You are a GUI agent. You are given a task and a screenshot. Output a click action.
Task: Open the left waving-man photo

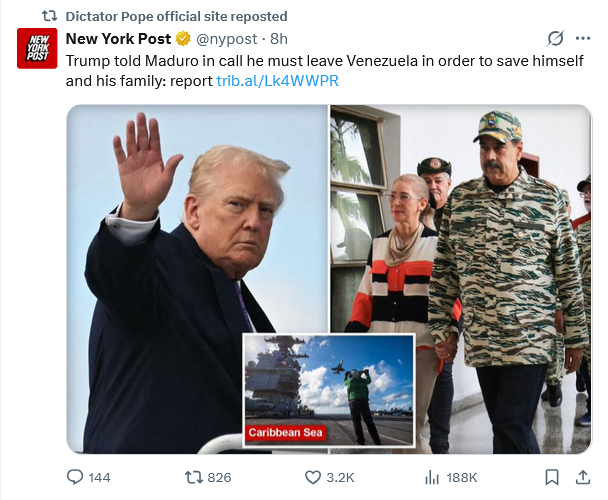point(197,279)
